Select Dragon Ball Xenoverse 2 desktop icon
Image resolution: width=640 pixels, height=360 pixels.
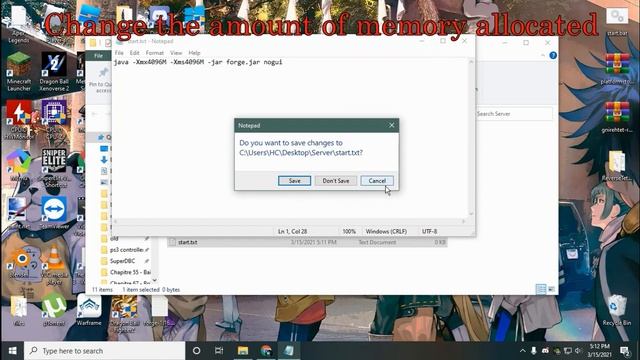pos(54,72)
